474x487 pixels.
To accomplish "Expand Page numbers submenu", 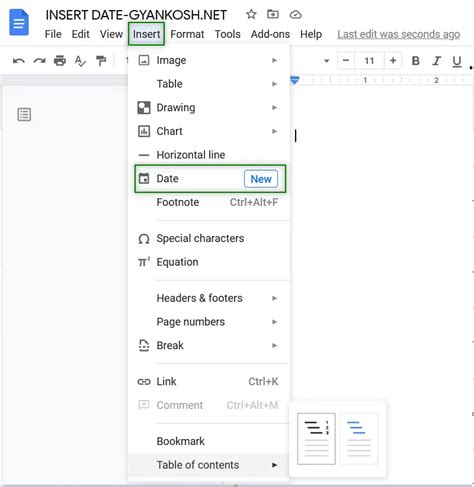I will (209, 322).
